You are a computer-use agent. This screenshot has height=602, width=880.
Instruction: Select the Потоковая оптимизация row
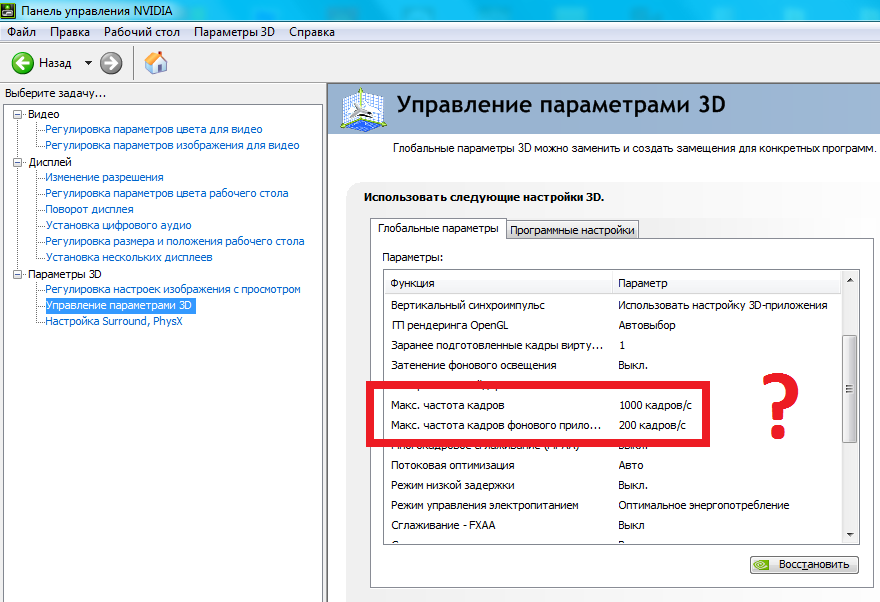pos(613,465)
